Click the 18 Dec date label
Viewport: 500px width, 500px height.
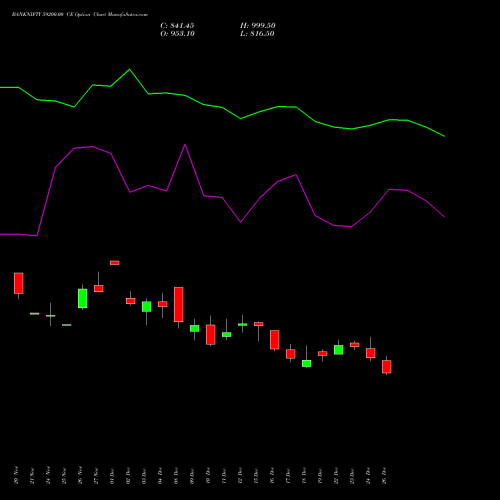tap(304, 475)
